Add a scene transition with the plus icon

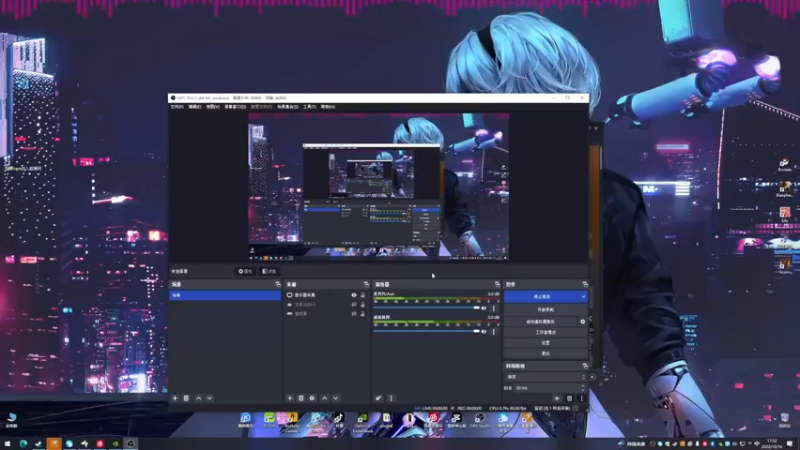(x=557, y=398)
